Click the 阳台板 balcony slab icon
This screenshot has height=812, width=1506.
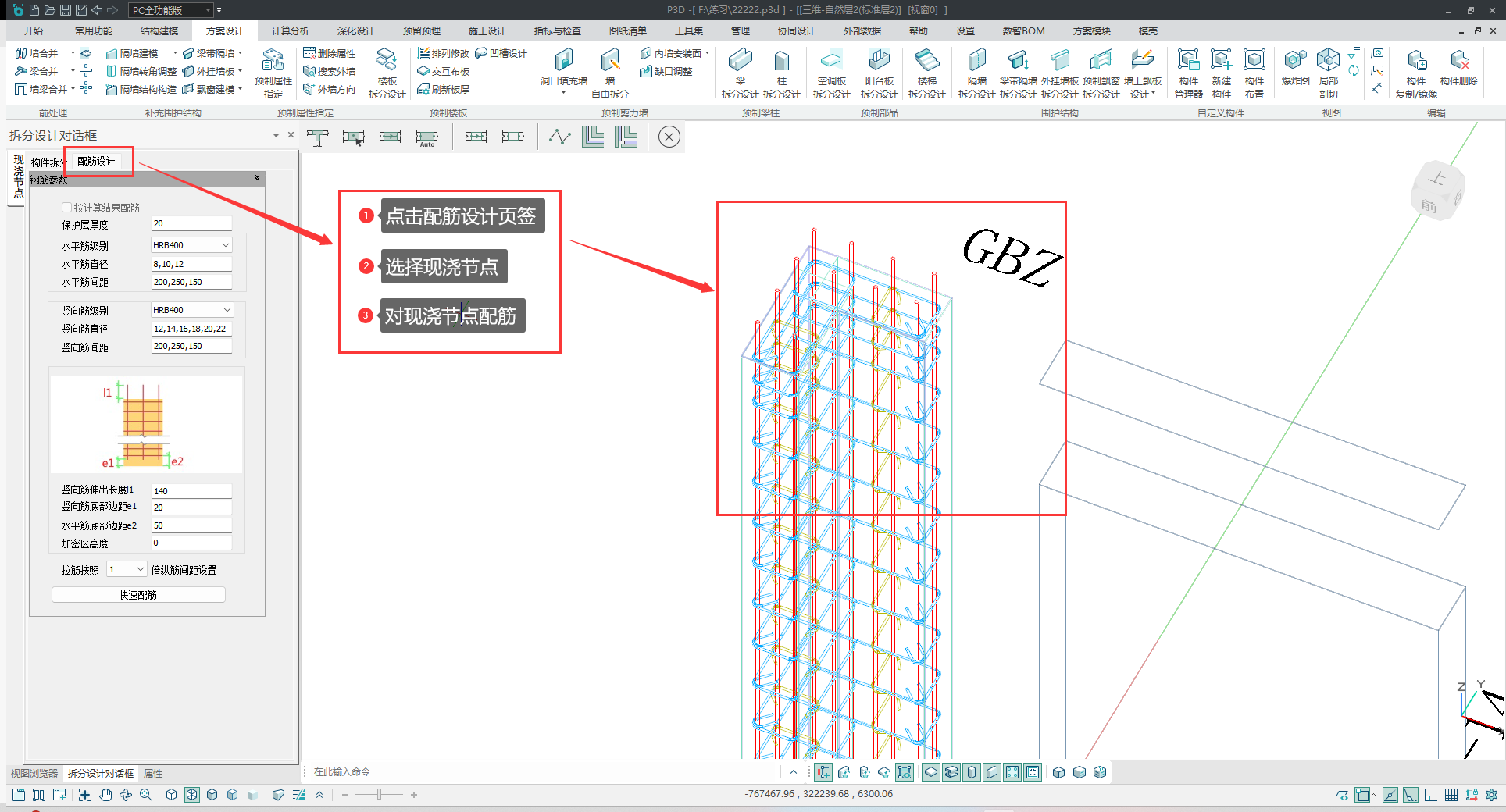click(x=879, y=62)
